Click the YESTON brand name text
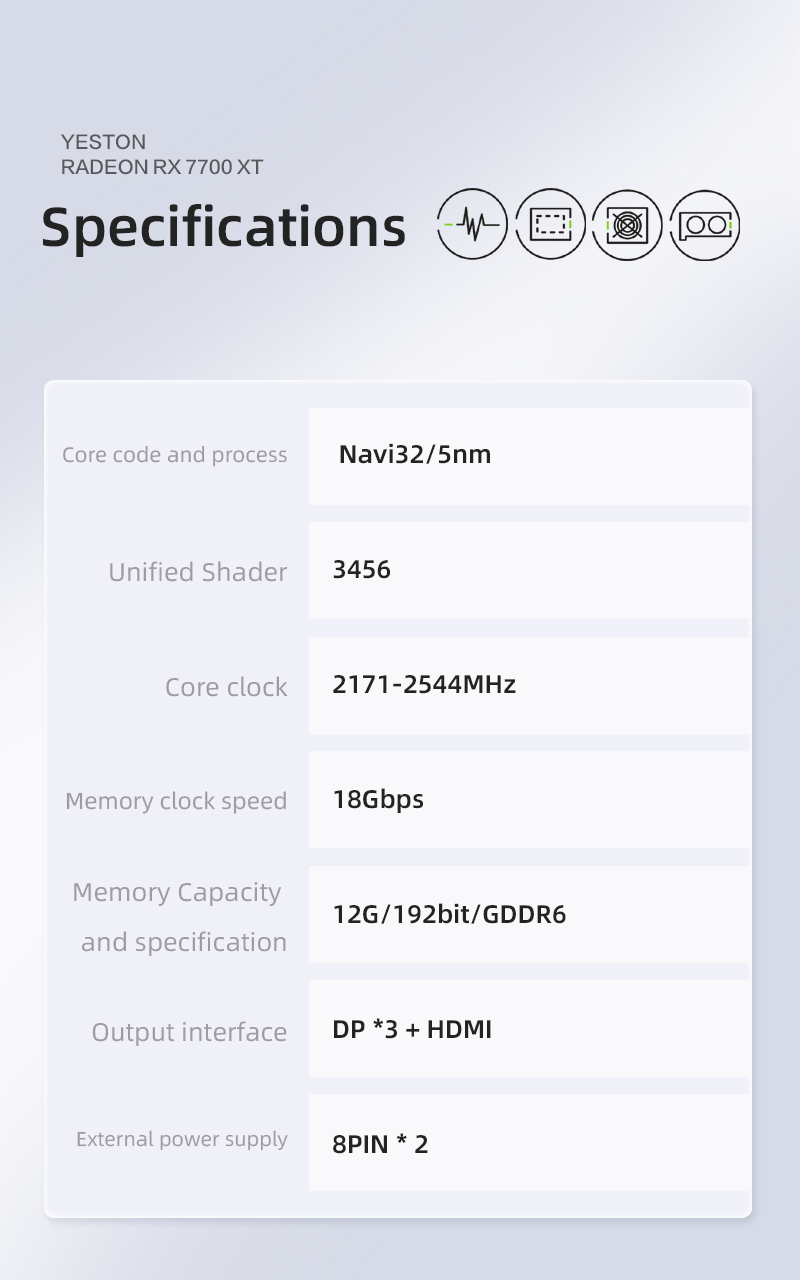Screen dimensions: 800x1280 tap(103, 142)
